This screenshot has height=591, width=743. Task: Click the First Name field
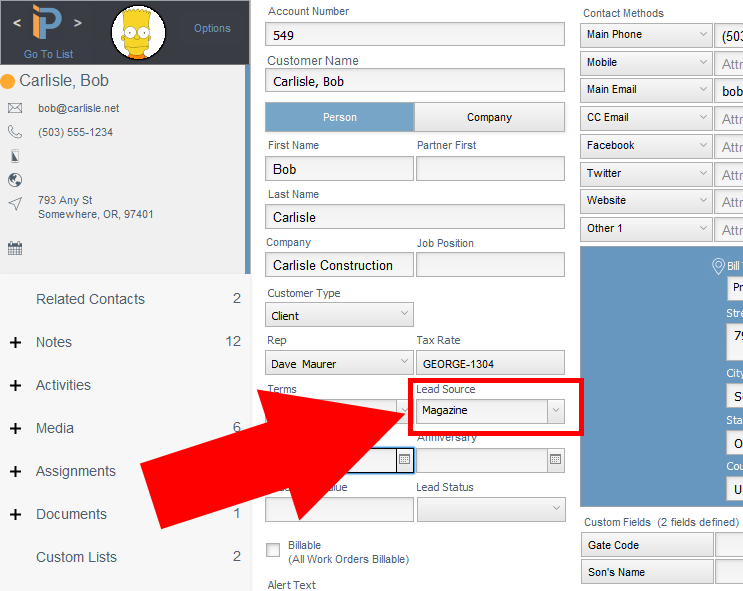pyautogui.click(x=339, y=169)
